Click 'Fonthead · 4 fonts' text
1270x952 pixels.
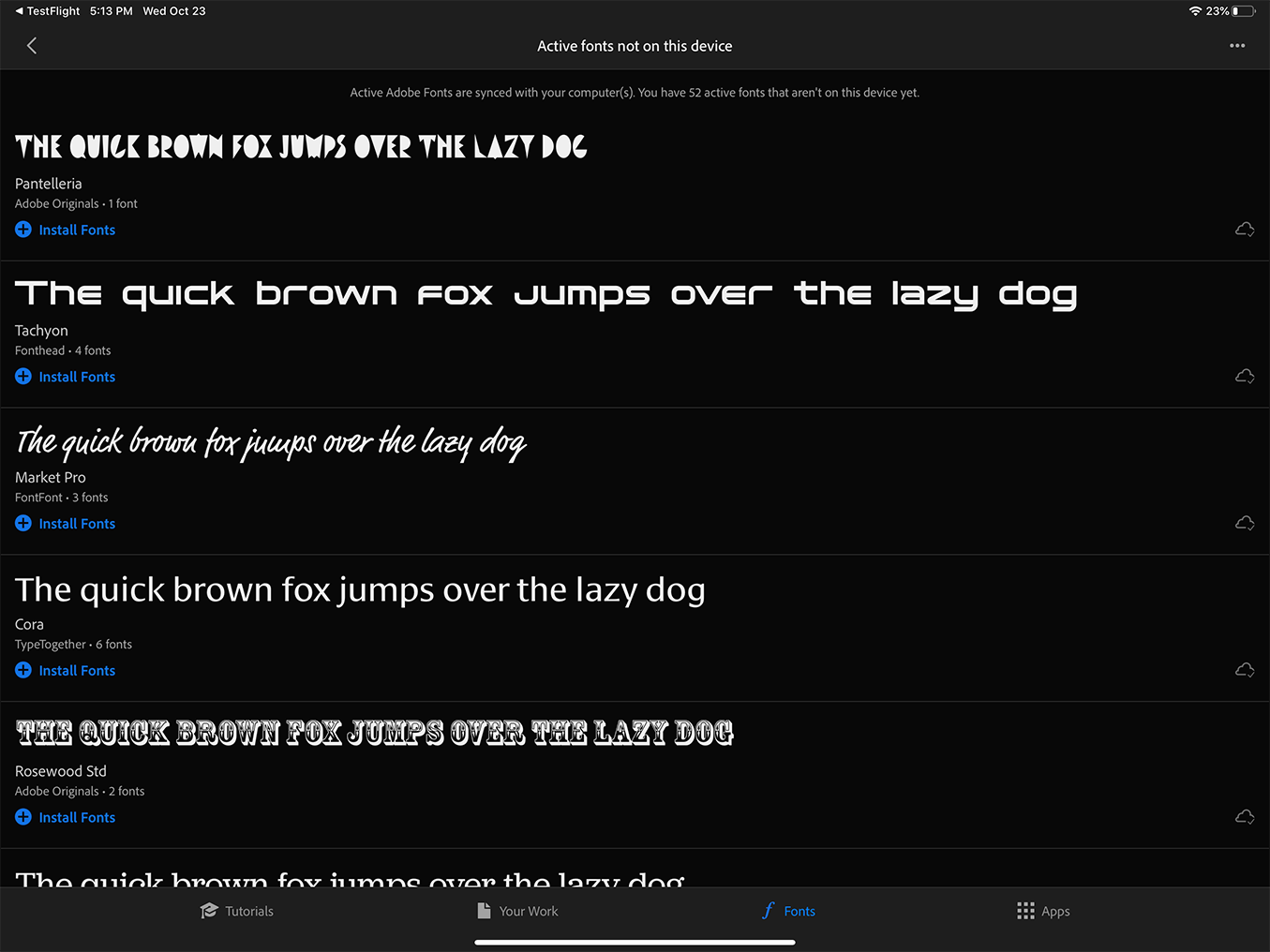pyautogui.click(x=63, y=350)
